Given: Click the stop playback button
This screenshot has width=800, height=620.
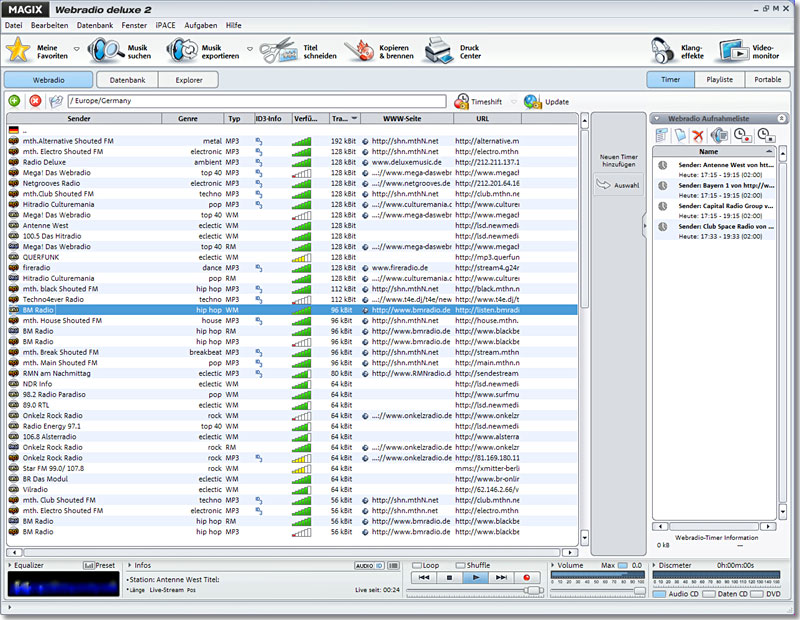Looking at the screenshot, I should (x=449, y=578).
